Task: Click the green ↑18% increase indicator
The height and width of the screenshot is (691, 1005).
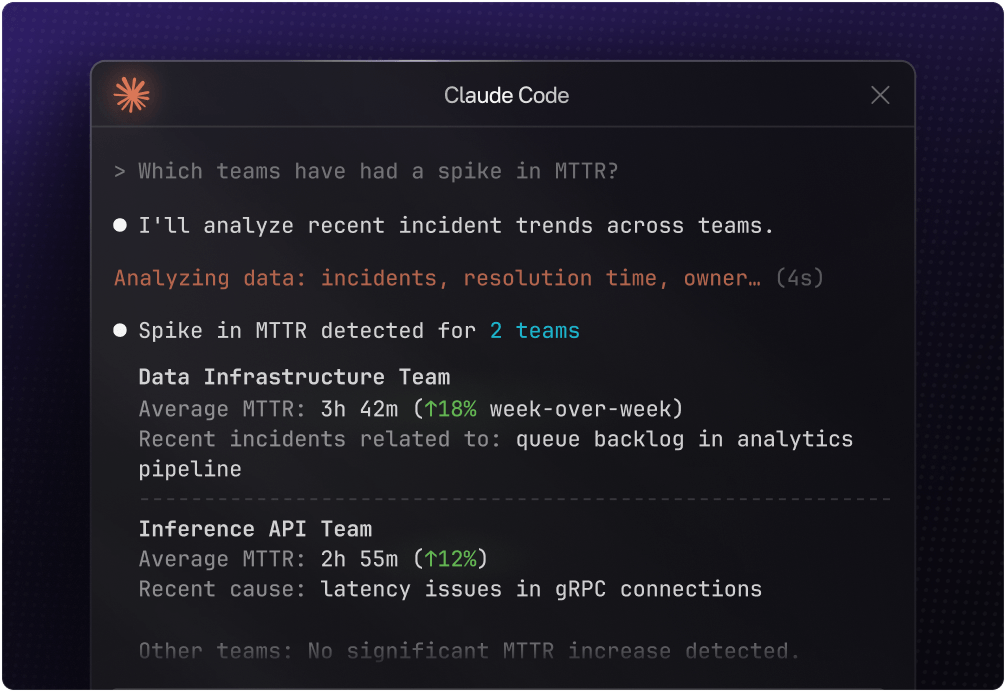Action: coord(452,409)
